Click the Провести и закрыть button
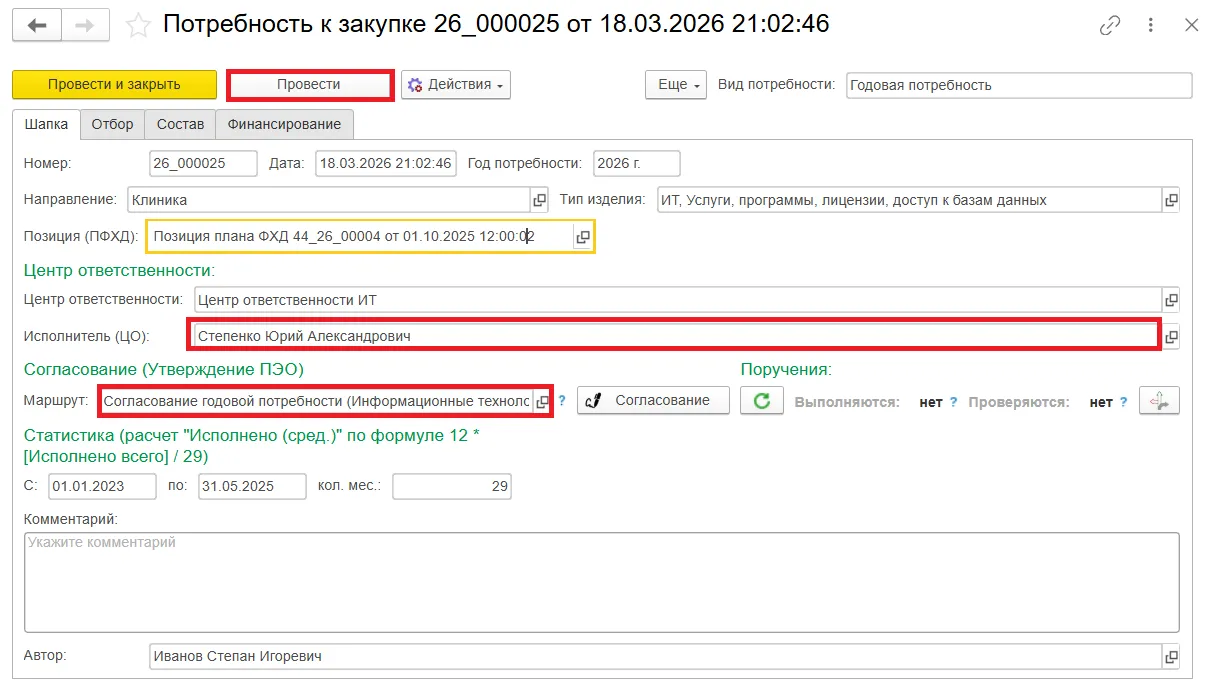1212x687 pixels. [x=114, y=85]
